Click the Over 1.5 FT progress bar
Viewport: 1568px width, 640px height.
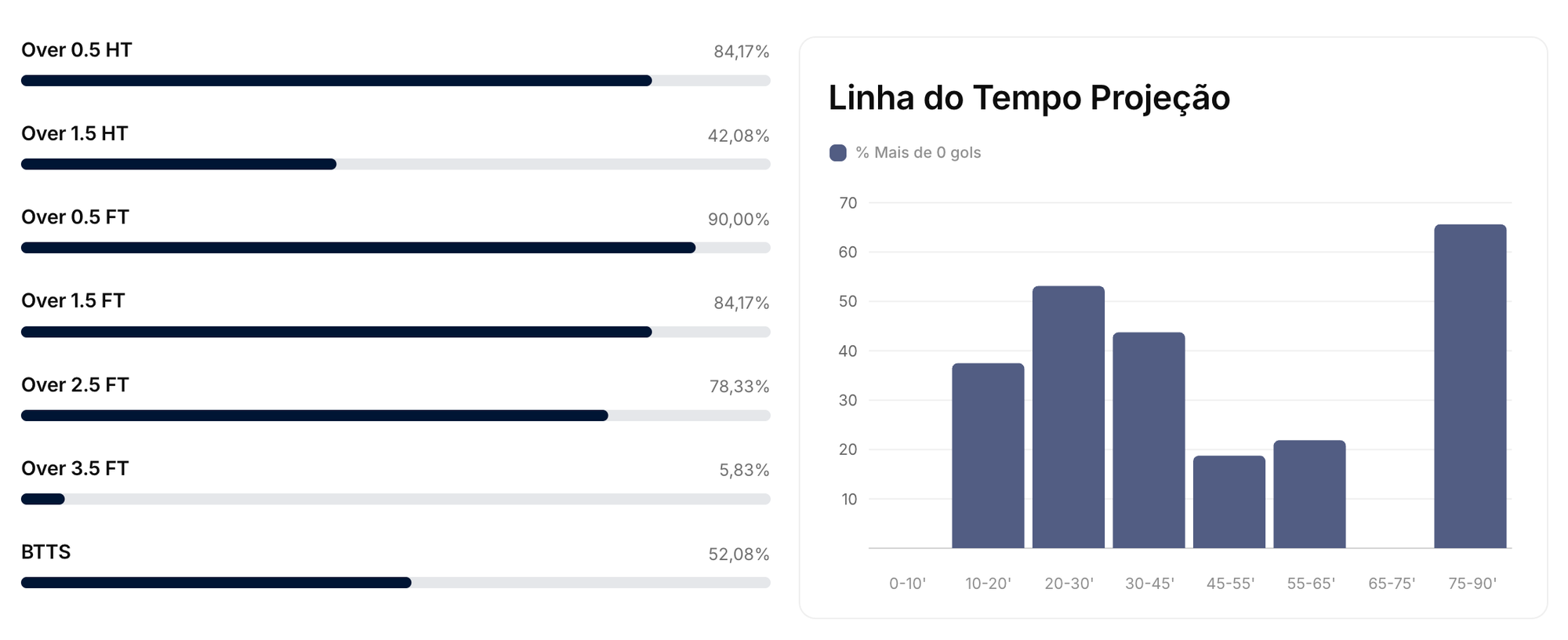click(395, 332)
